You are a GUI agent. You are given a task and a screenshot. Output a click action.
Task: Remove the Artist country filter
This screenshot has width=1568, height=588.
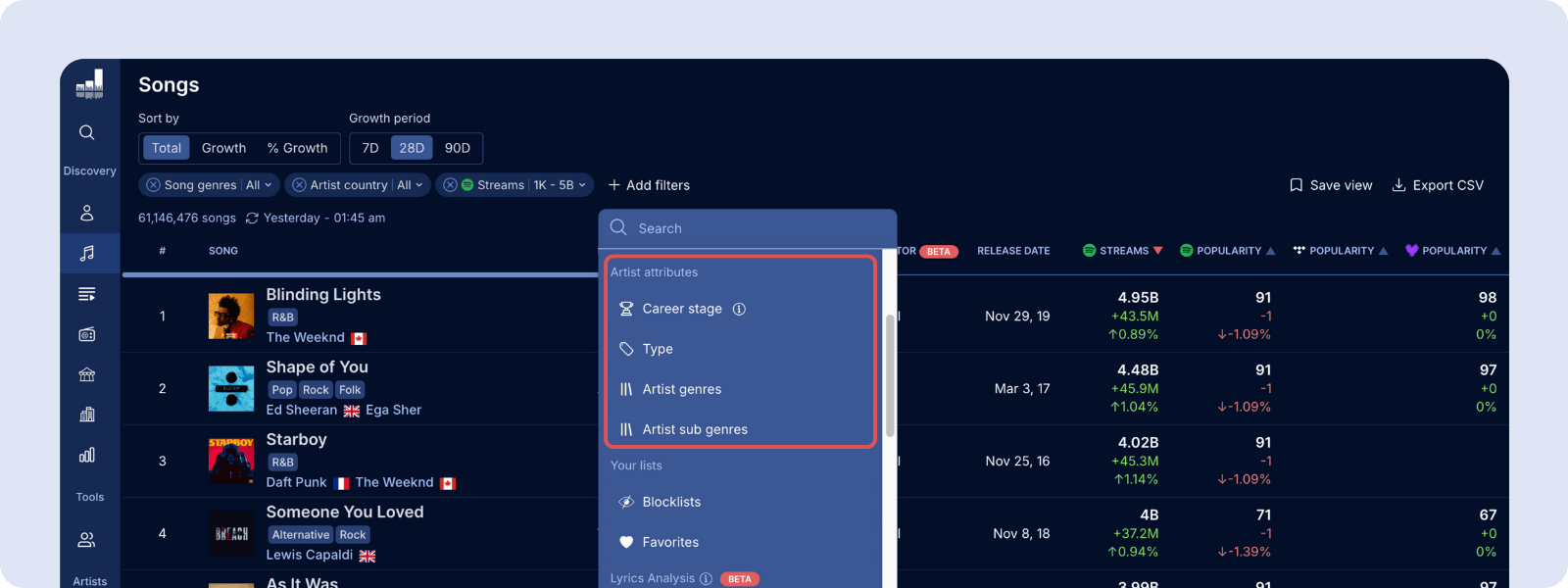point(300,185)
